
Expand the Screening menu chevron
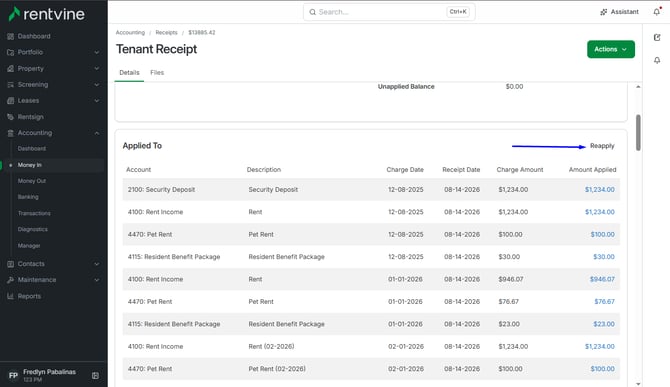(x=97, y=85)
